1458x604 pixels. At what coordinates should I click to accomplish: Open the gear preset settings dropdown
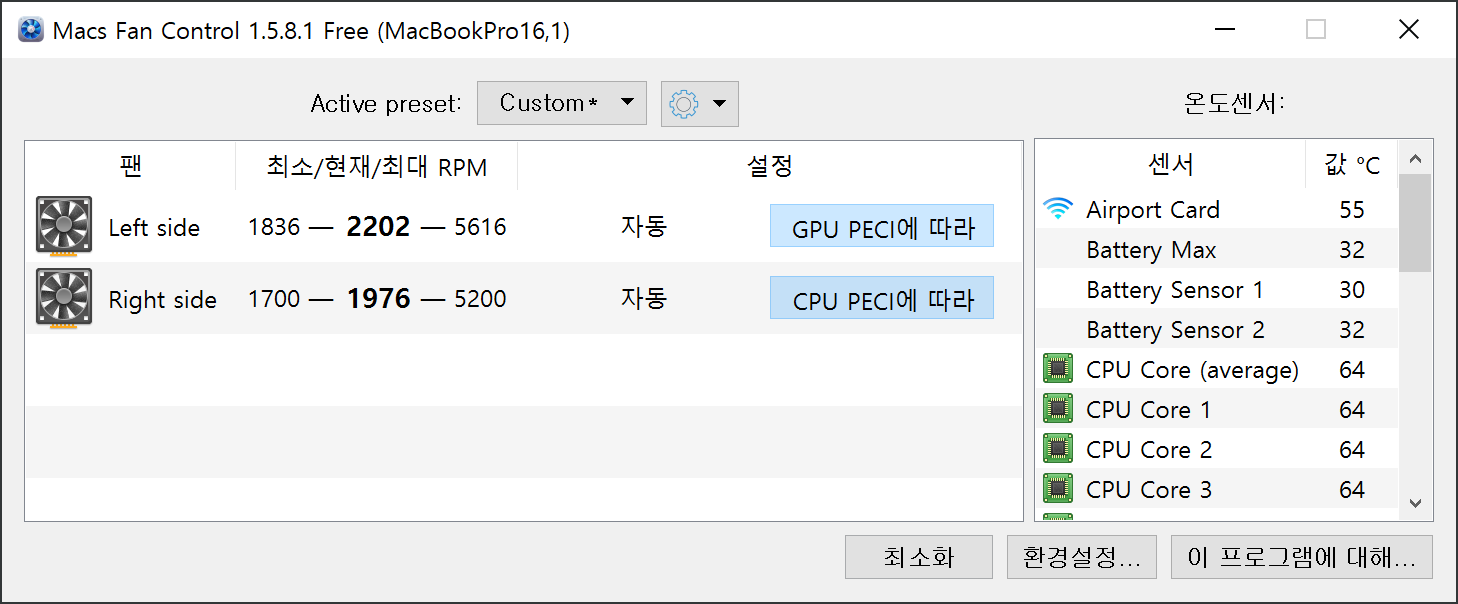point(700,103)
